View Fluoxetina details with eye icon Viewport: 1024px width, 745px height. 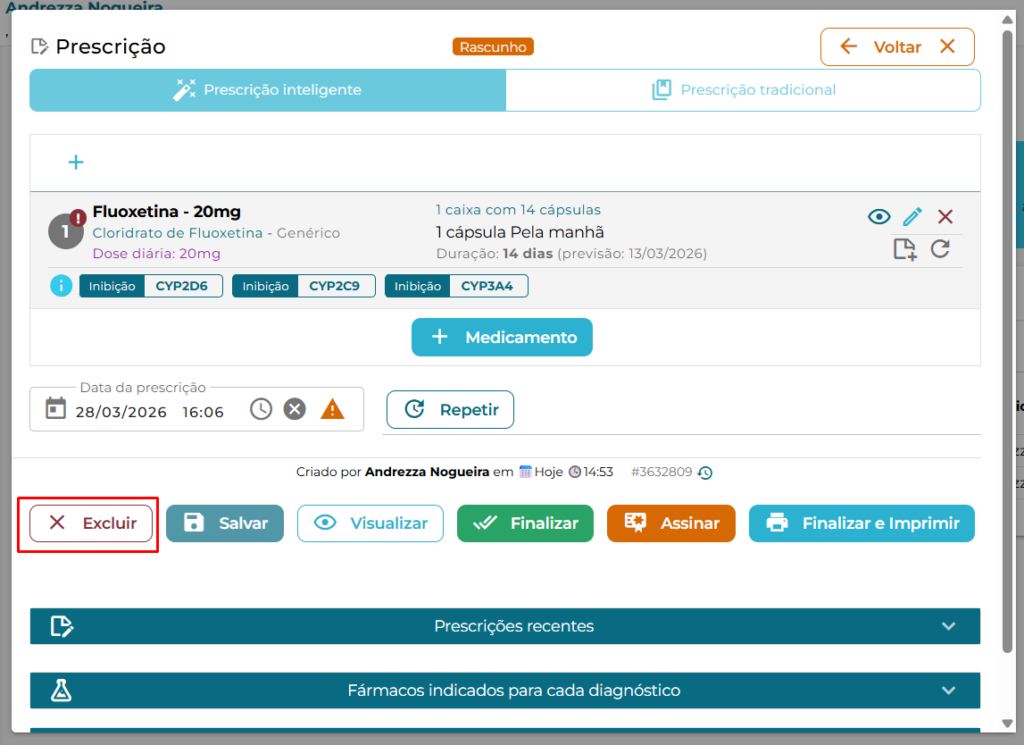pyautogui.click(x=879, y=217)
